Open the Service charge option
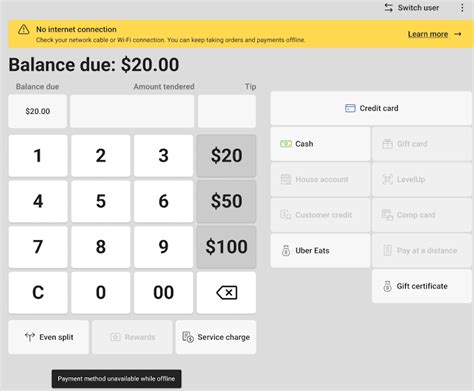The width and height of the screenshot is (474, 391). click(x=216, y=337)
